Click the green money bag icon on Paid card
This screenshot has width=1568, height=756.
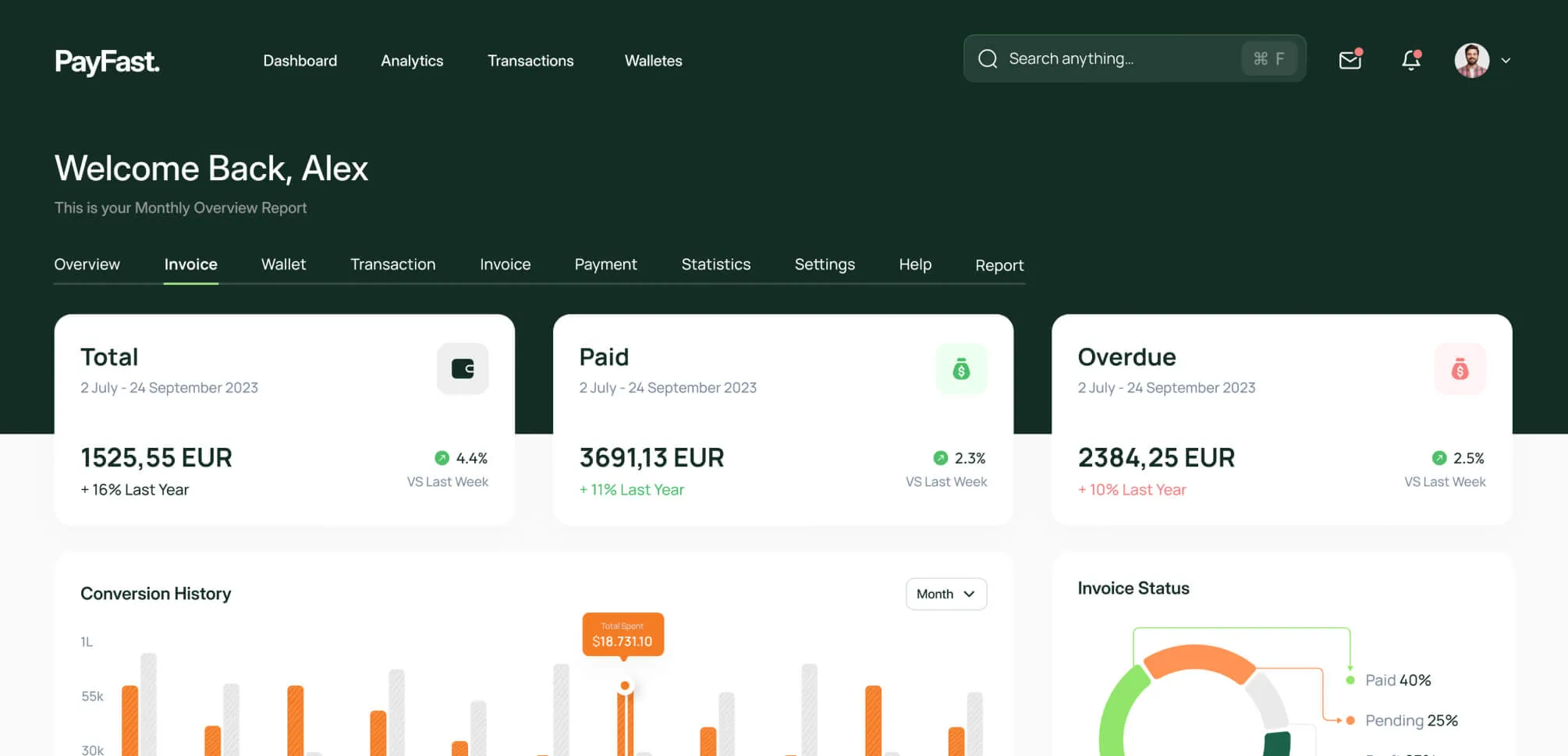tap(961, 368)
